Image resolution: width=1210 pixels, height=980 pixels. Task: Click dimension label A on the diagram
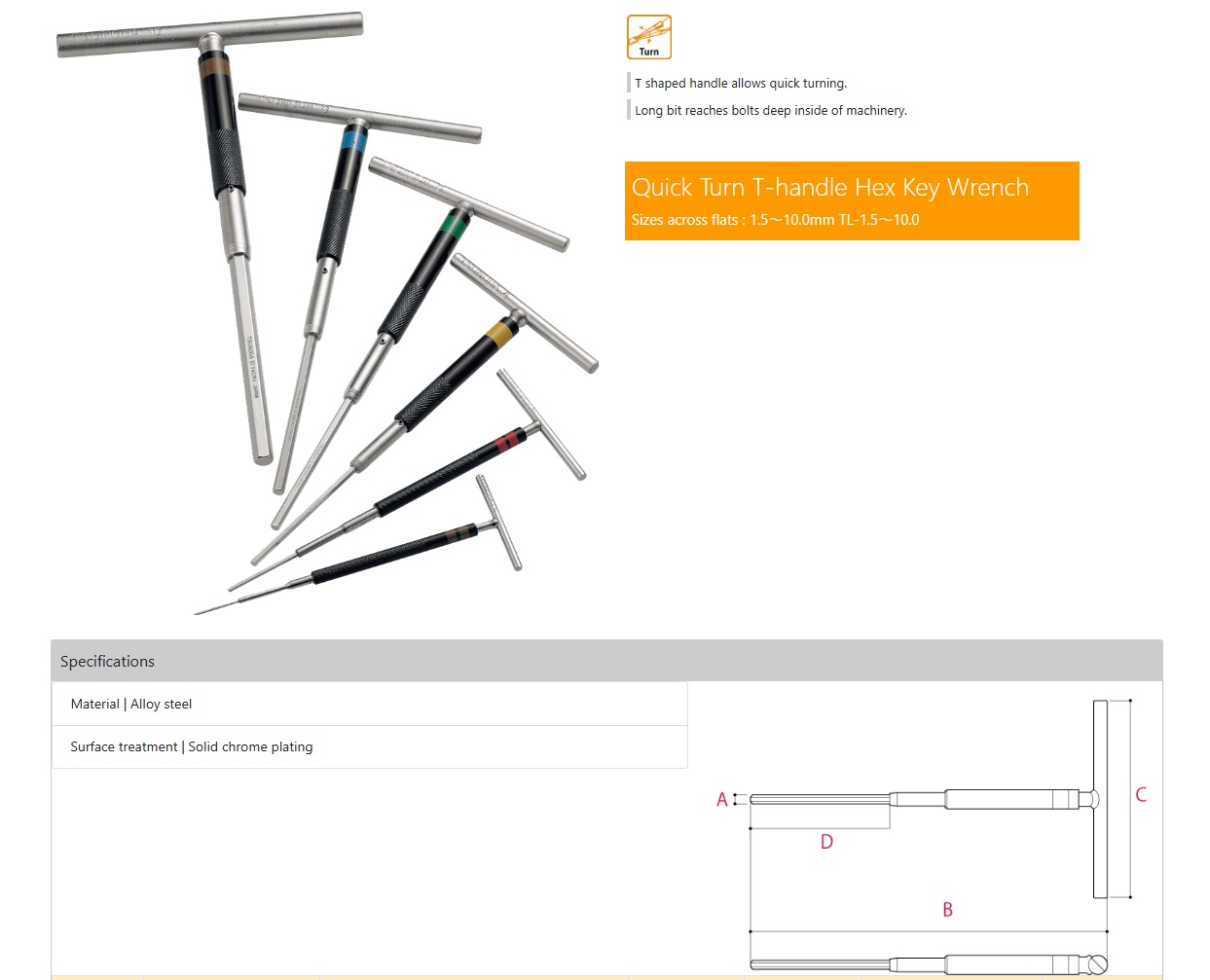(722, 799)
